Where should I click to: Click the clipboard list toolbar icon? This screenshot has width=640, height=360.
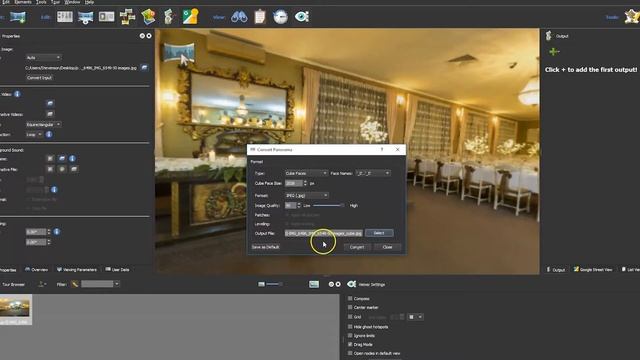point(260,17)
